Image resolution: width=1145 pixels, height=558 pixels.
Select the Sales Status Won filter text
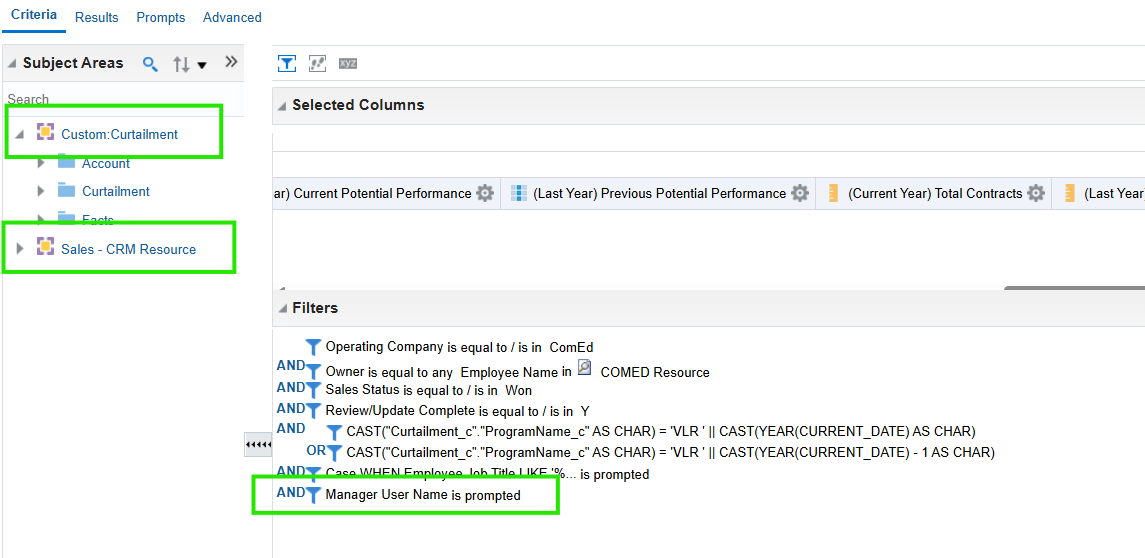pyautogui.click(x=429, y=390)
